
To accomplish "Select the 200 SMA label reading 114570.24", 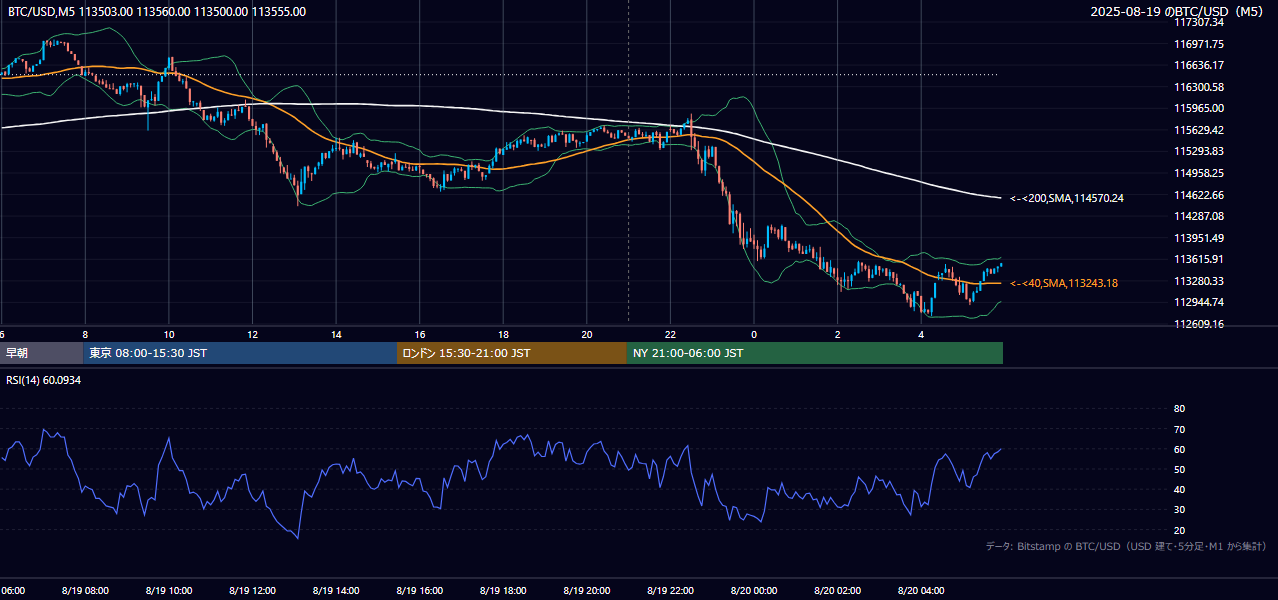I will (1066, 198).
